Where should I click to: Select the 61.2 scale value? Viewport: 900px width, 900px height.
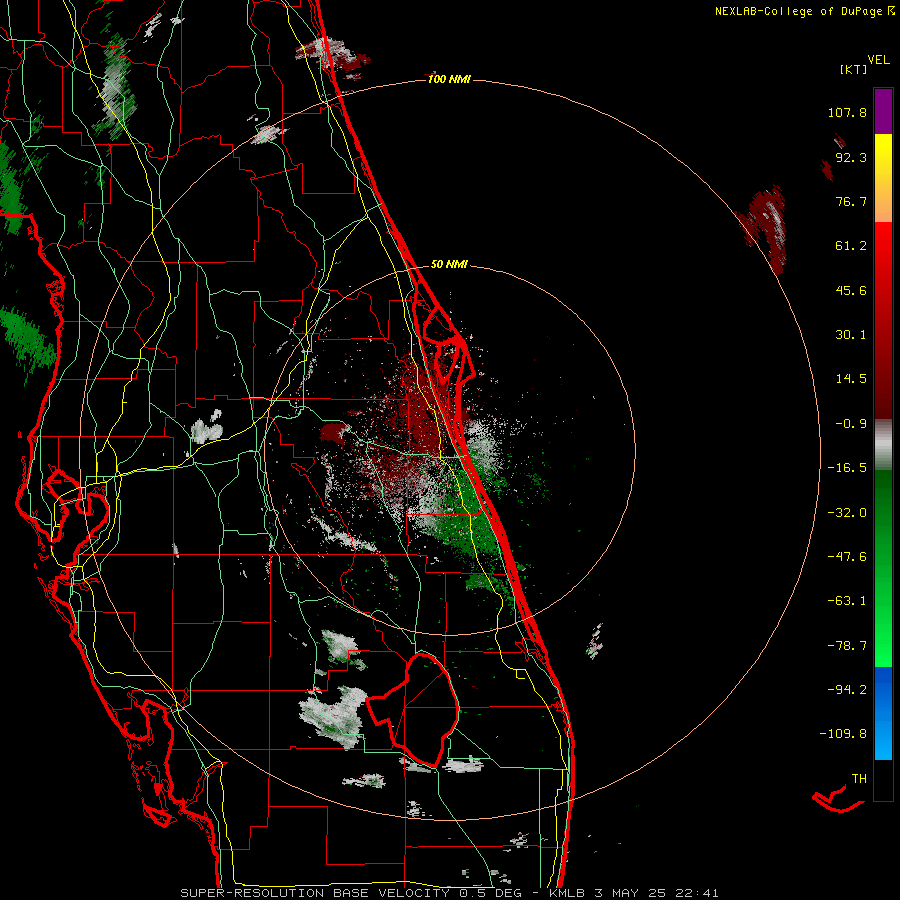(x=851, y=246)
